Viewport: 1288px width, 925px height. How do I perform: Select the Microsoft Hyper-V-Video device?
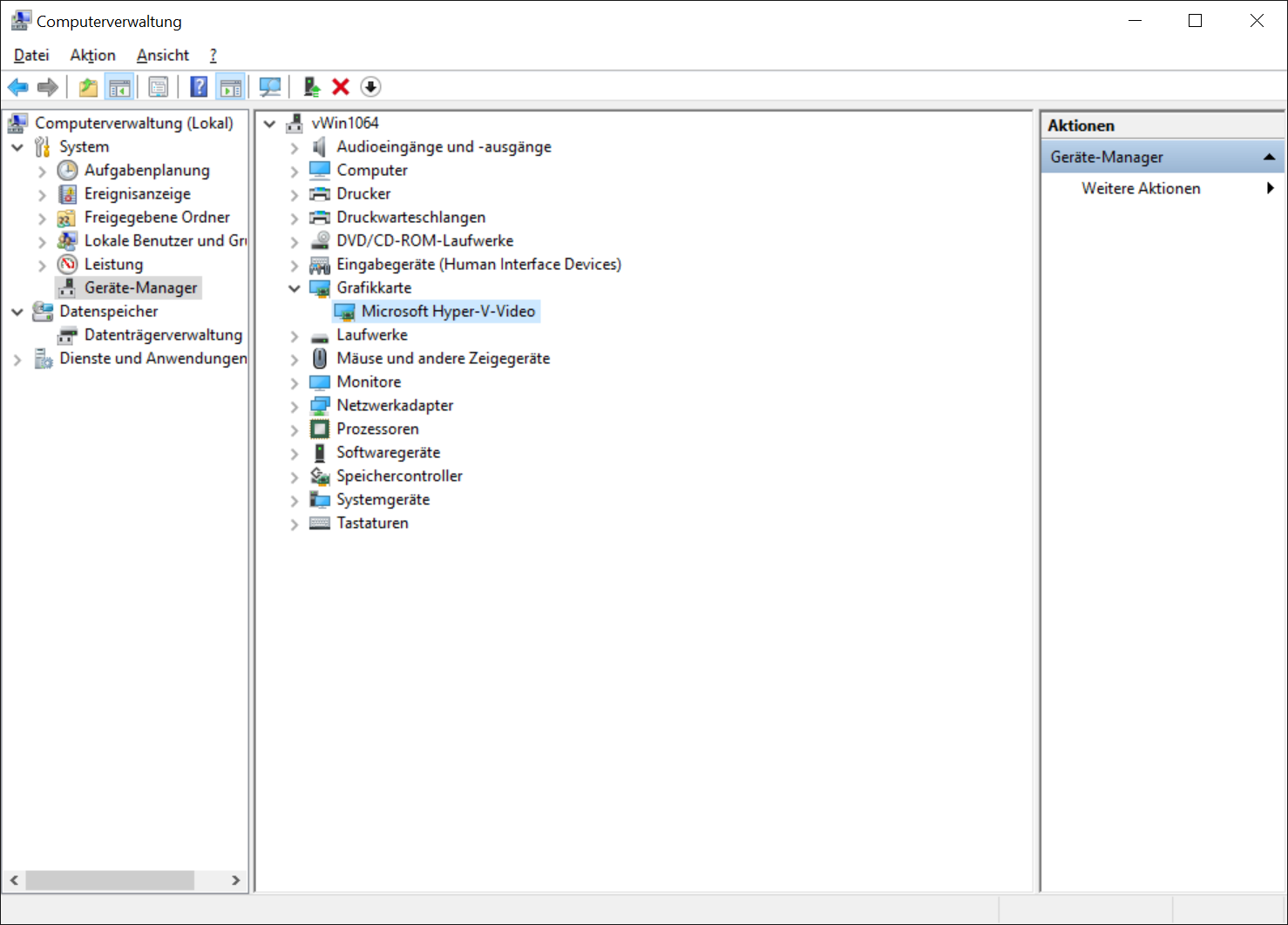pos(448,311)
